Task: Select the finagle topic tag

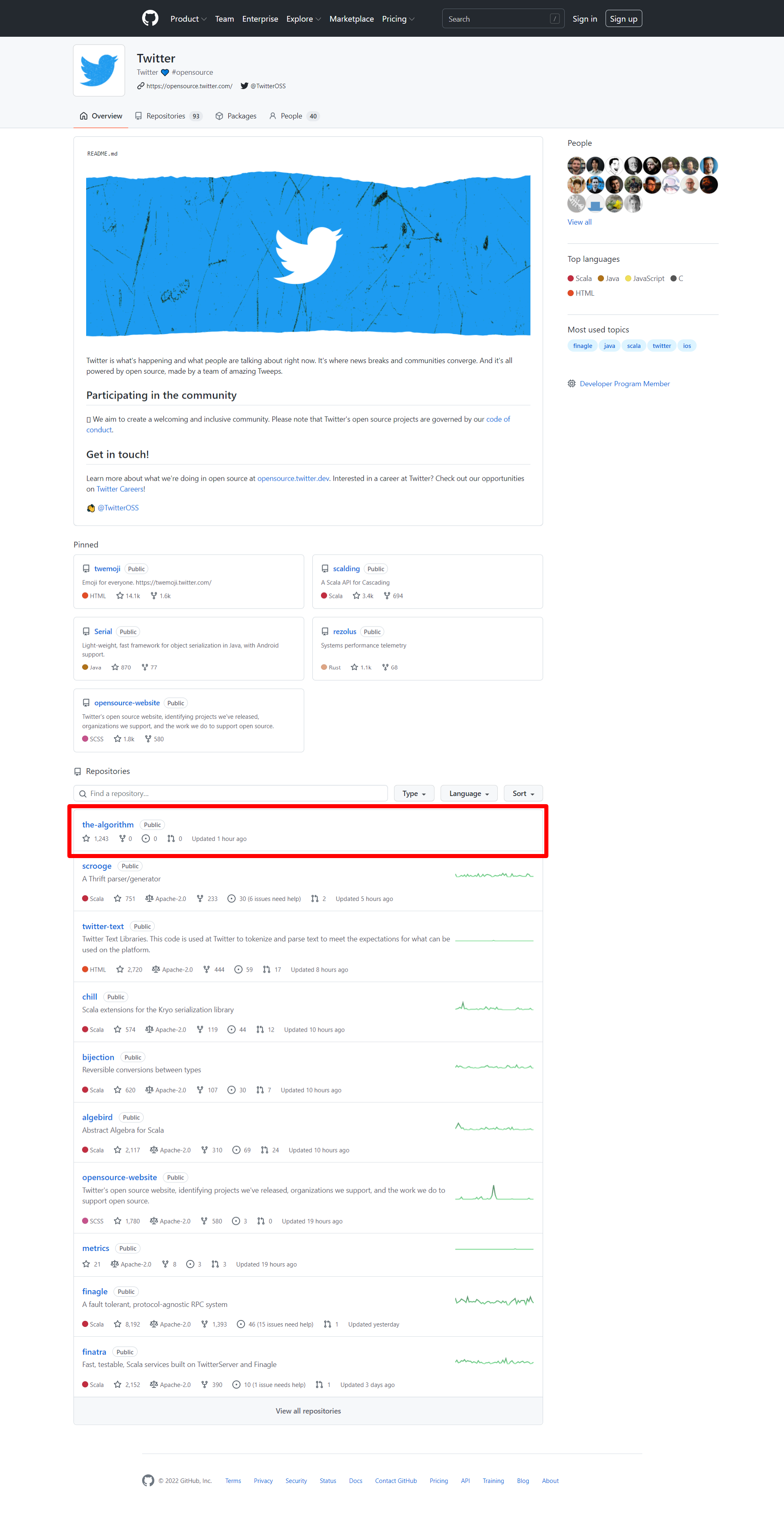Action: click(x=582, y=346)
